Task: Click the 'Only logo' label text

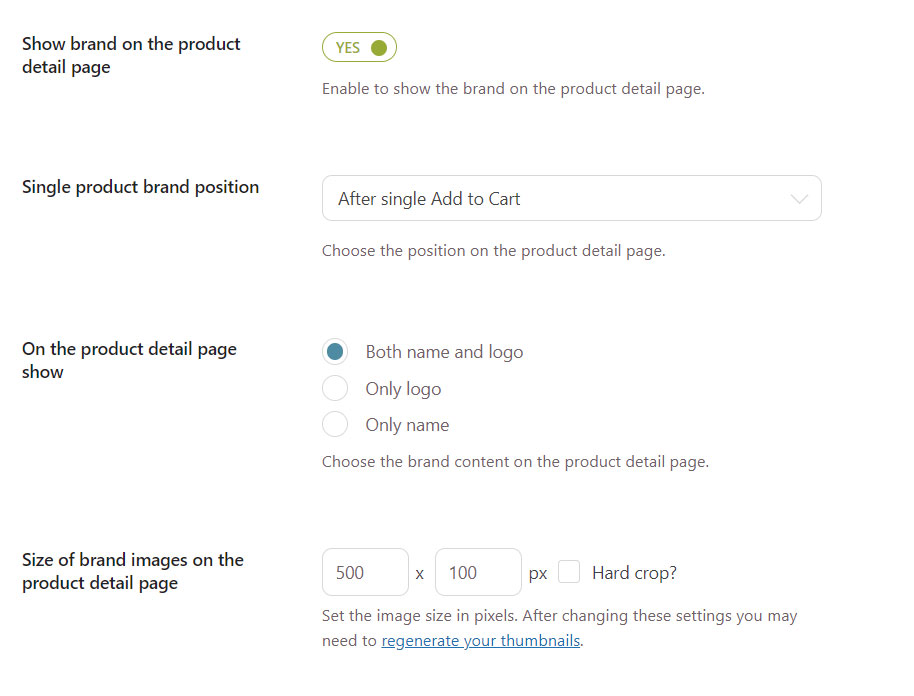Action: (403, 389)
